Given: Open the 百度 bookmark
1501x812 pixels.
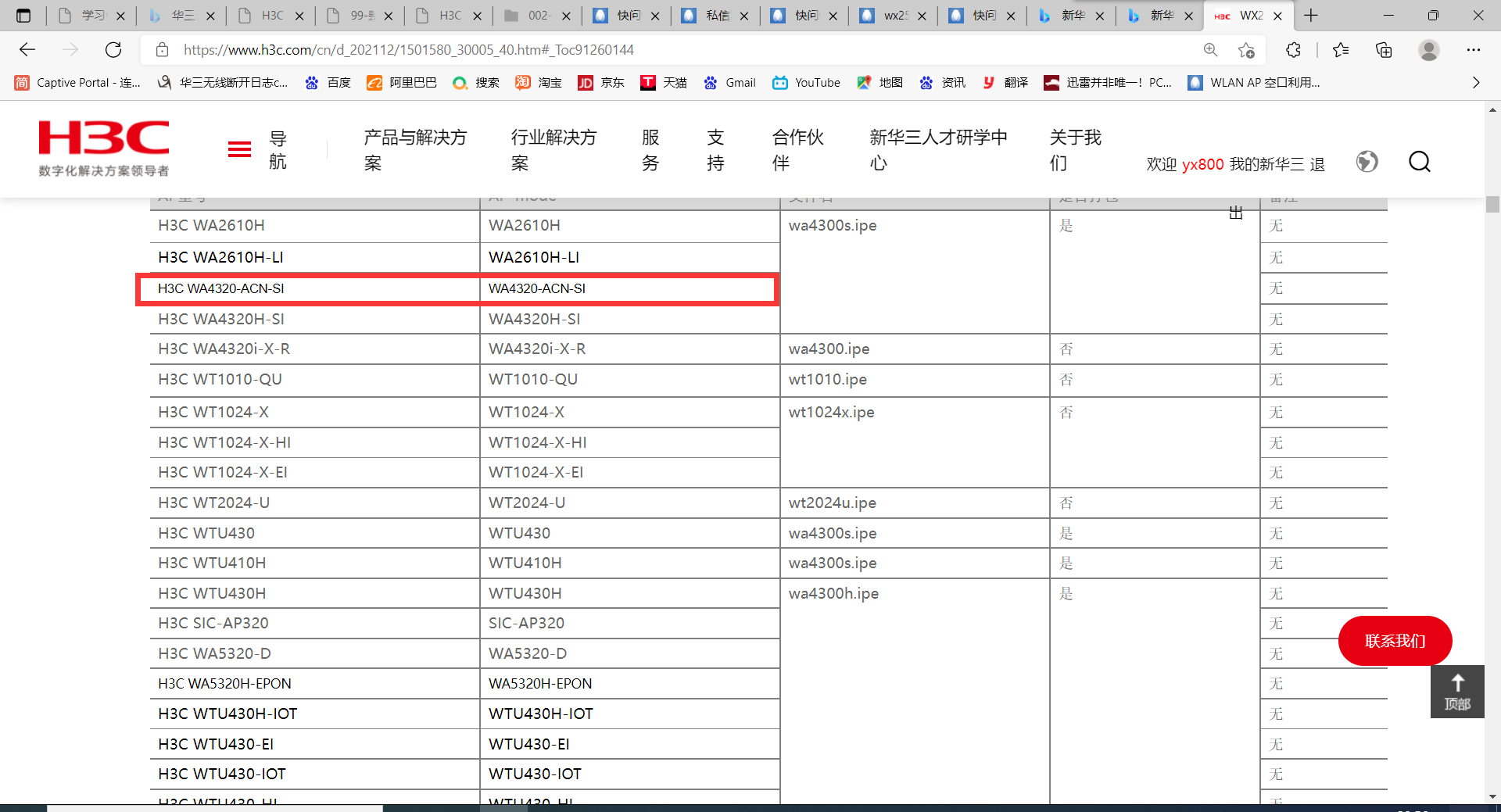Looking at the screenshot, I should pyautogui.click(x=328, y=83).
